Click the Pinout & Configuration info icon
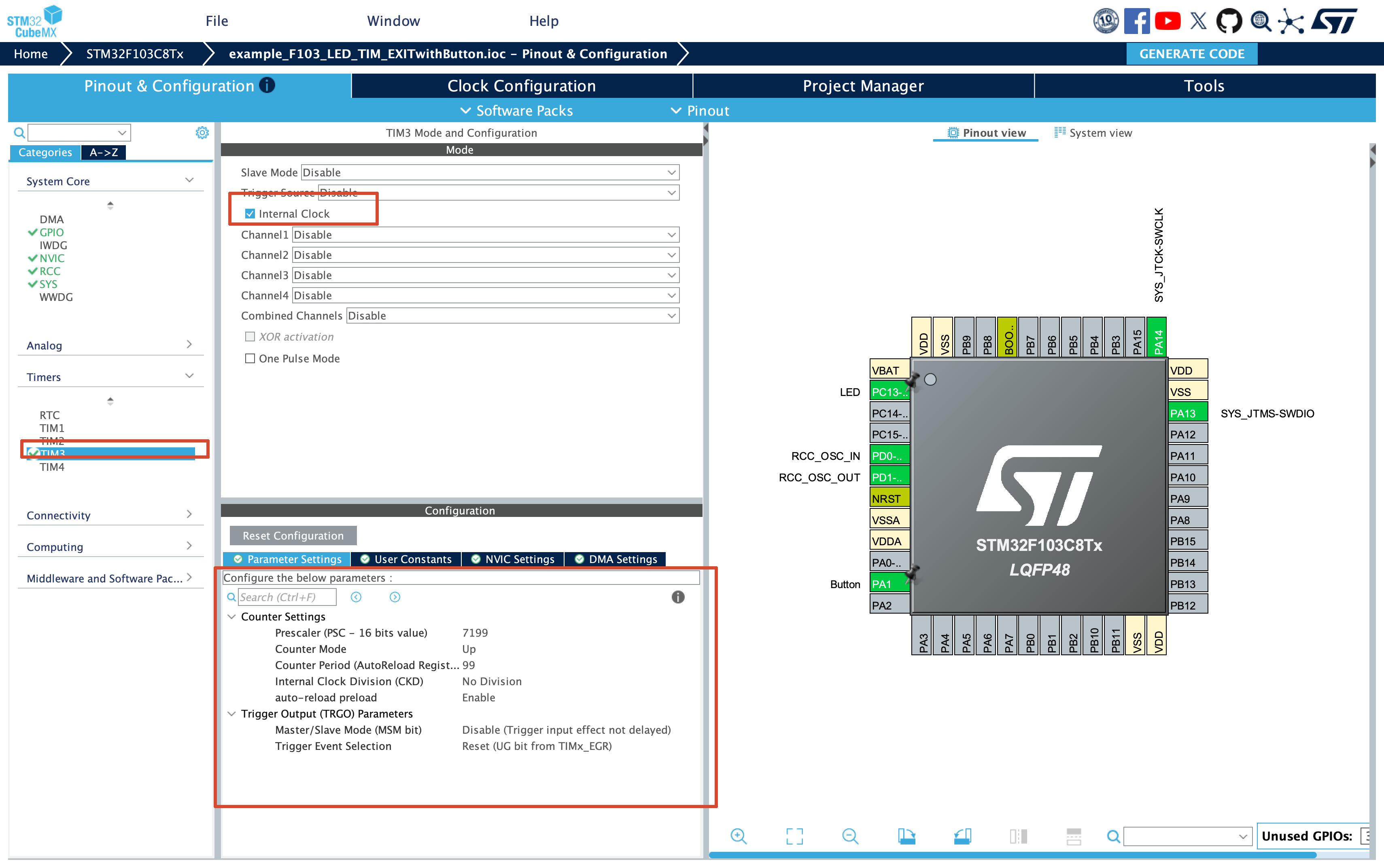Screen dimensions: 1384x868 (267, 85)
